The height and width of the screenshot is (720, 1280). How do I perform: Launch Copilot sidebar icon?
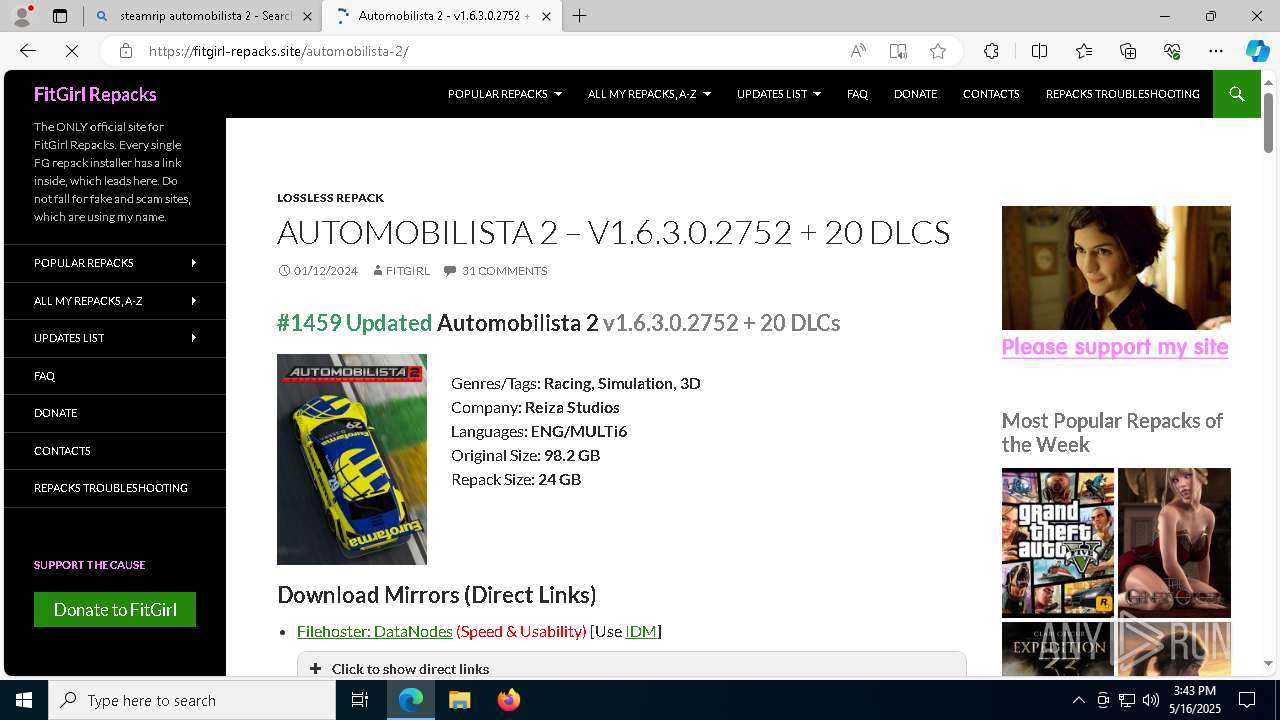(x=1257, y=51)
